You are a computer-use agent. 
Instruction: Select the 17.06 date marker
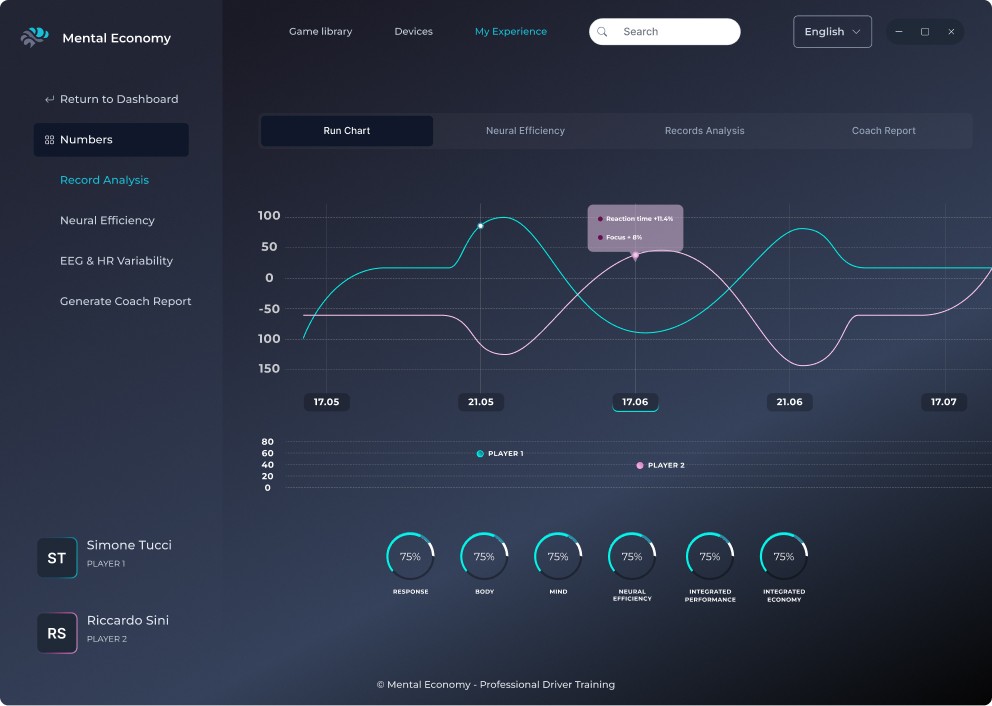point(635,402)
